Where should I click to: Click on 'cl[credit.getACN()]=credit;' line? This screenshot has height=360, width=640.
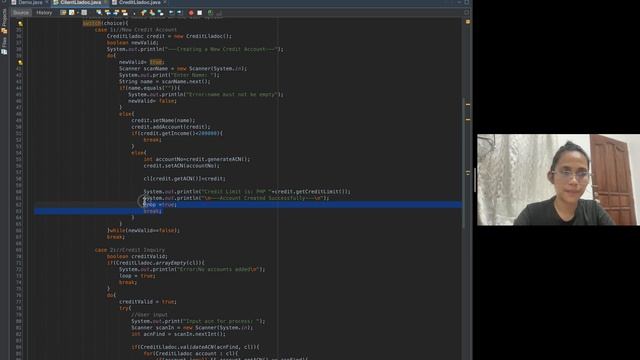184,179
